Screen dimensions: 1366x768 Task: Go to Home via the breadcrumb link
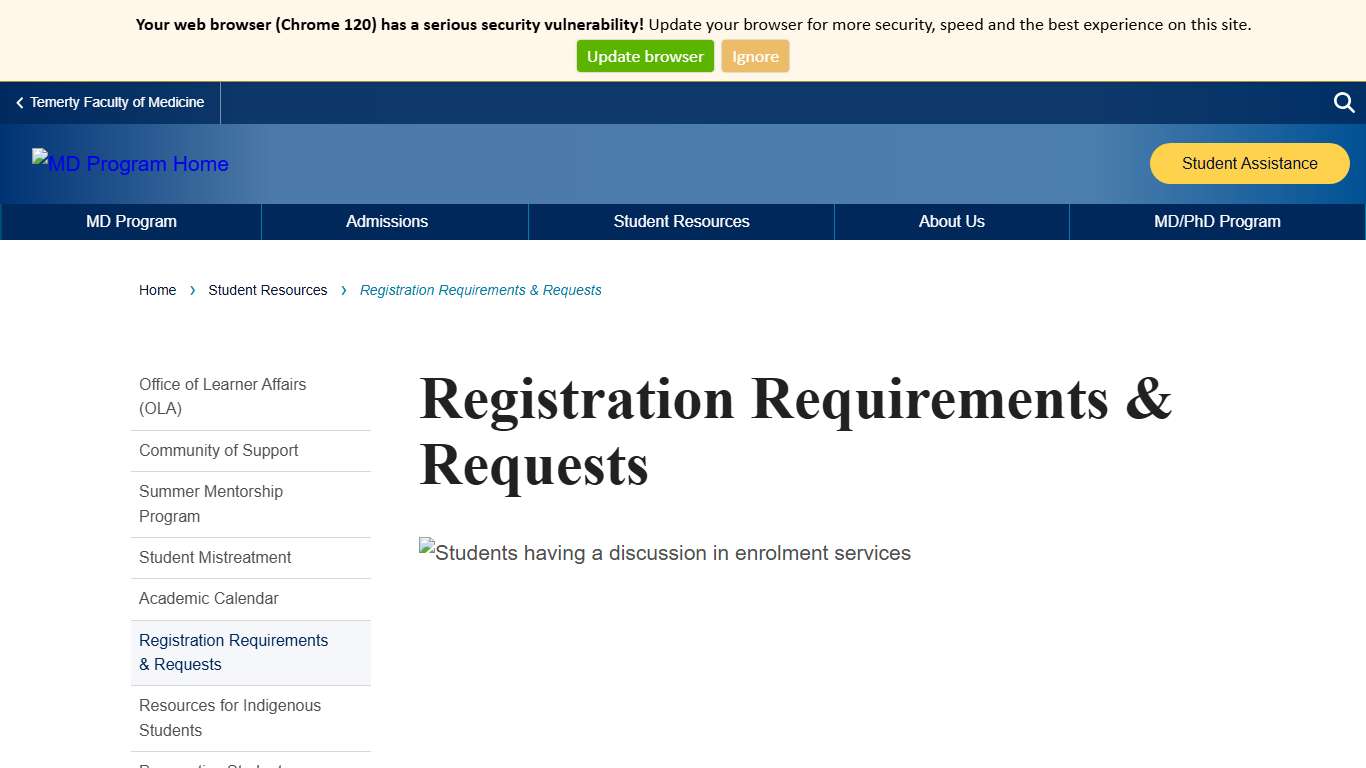tap(157, 290)
